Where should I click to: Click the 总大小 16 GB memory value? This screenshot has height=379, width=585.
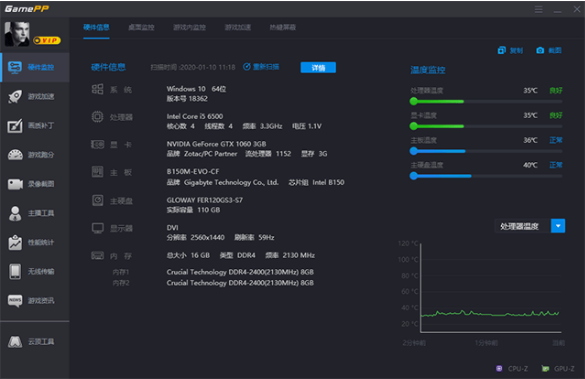click(x=188, y=255)
